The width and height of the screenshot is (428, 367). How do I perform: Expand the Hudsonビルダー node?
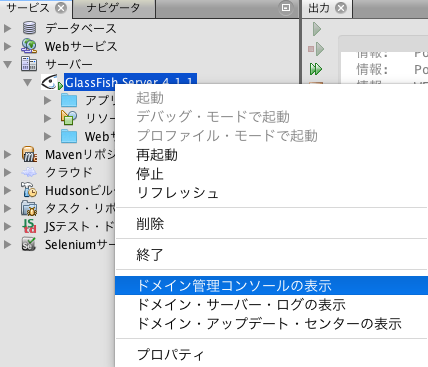7,190
